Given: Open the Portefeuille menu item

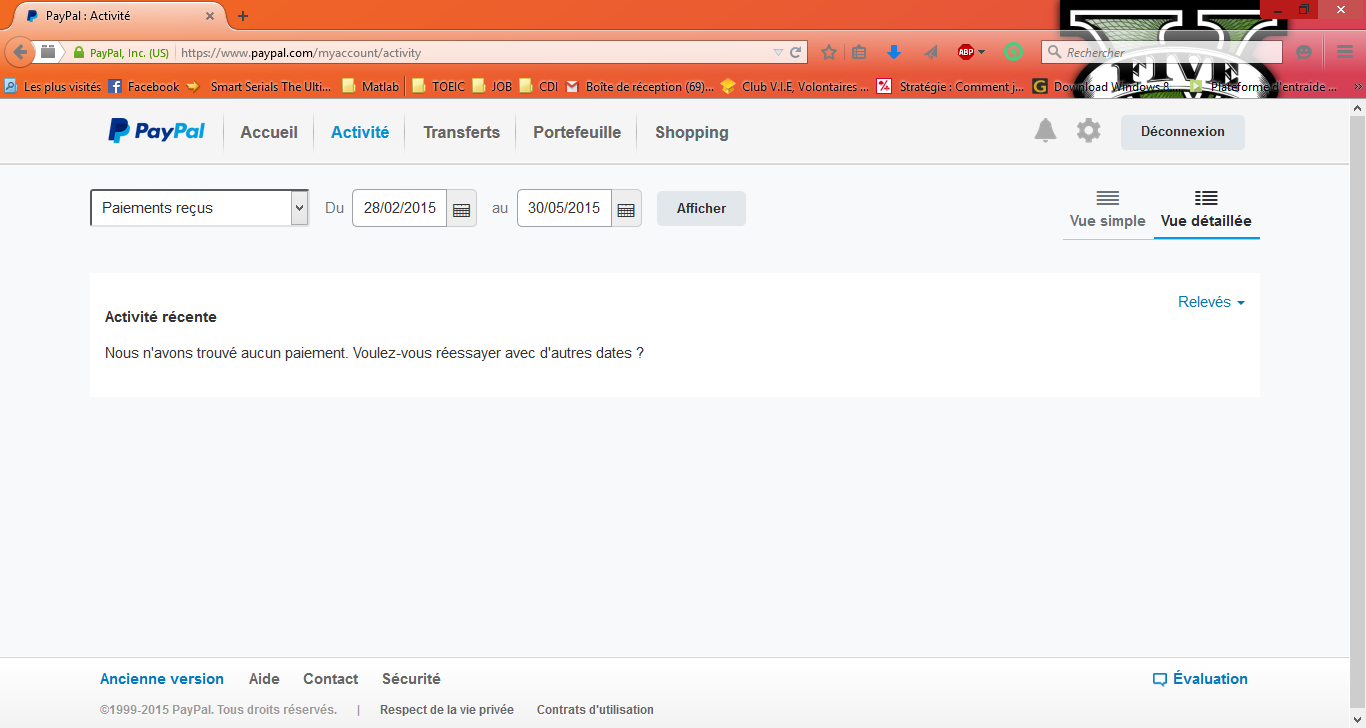Looking at the screenshot, I should click(x=577, y=132).
